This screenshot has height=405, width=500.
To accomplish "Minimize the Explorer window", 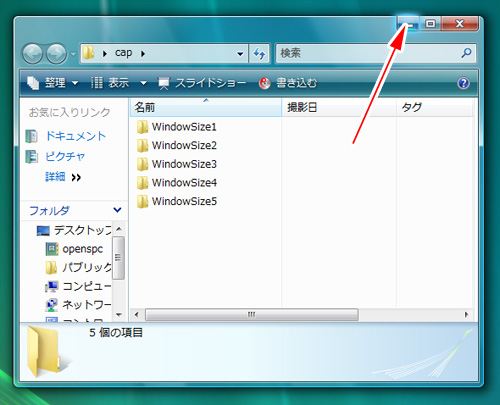I will [408, 24].
